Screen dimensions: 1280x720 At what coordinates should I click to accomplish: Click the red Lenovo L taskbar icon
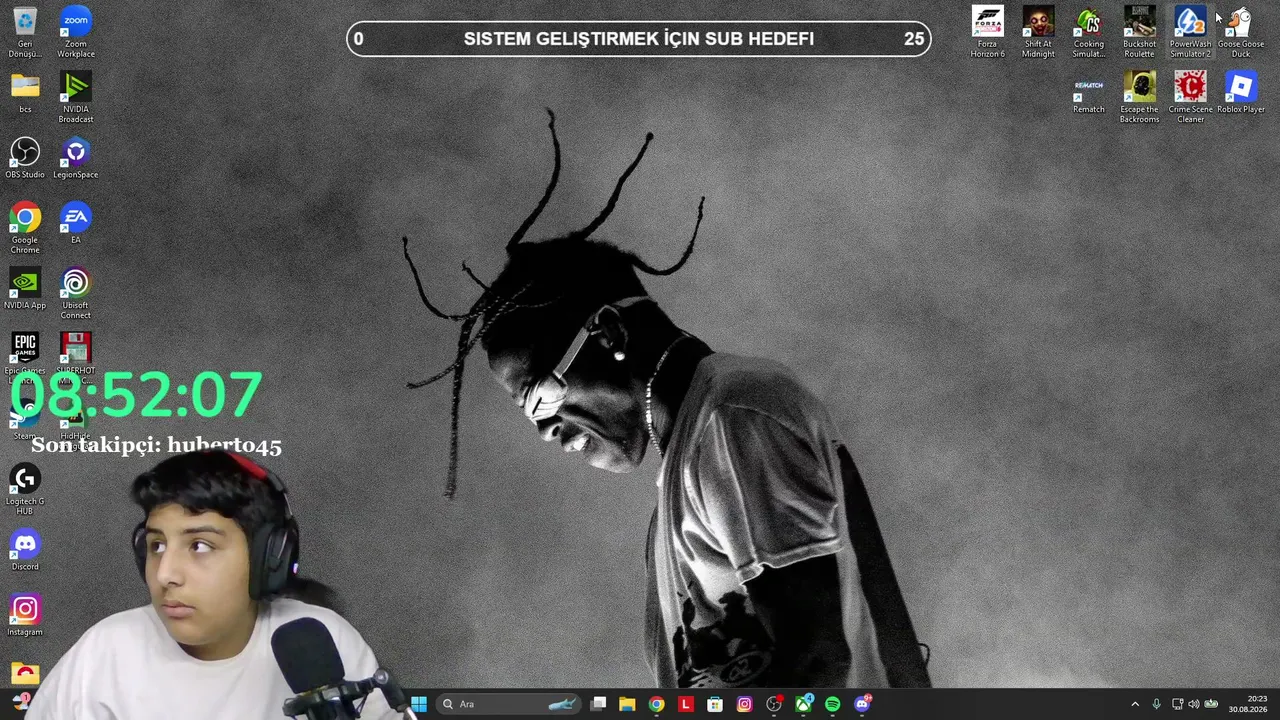tap(685, 704)
